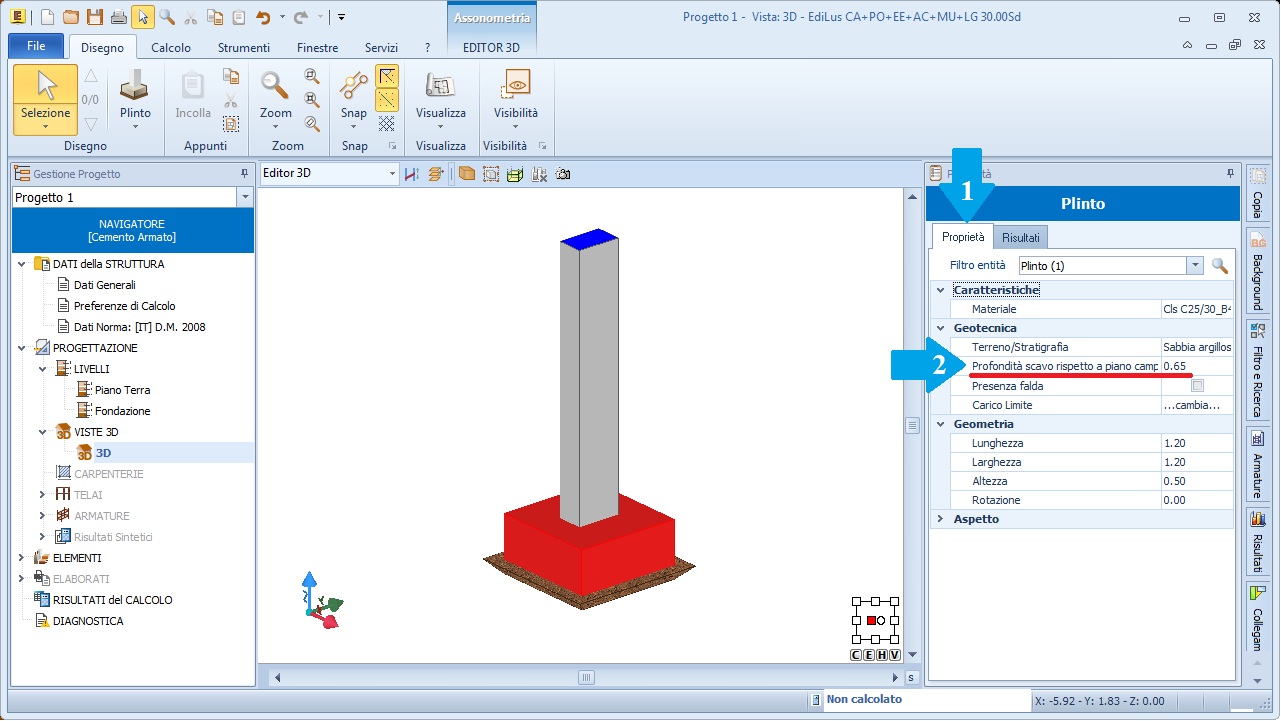Click the camera snapshot icon in view toolbar

(563, 174)
